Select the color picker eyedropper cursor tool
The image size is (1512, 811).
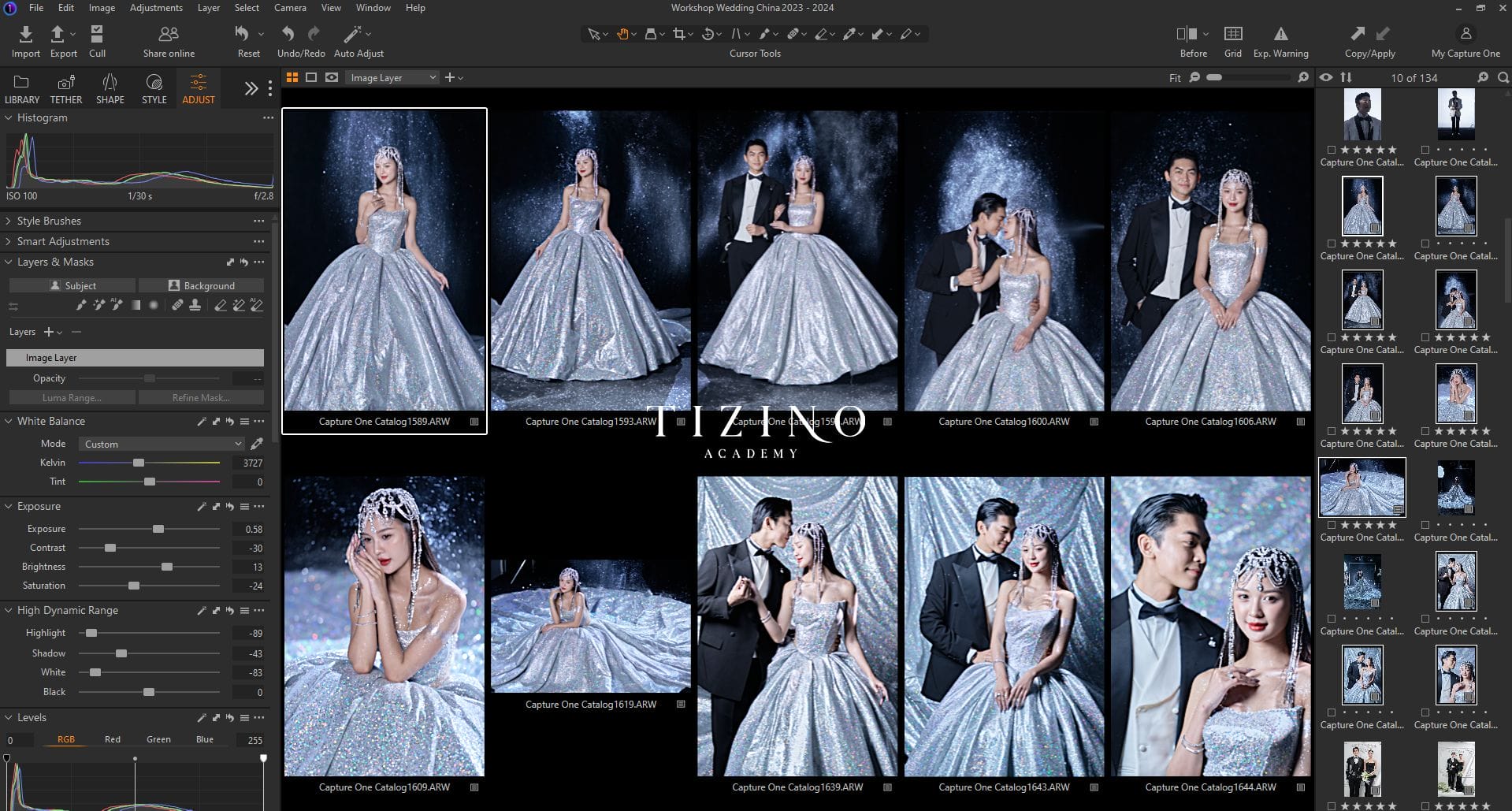click(x=849, y=34)
